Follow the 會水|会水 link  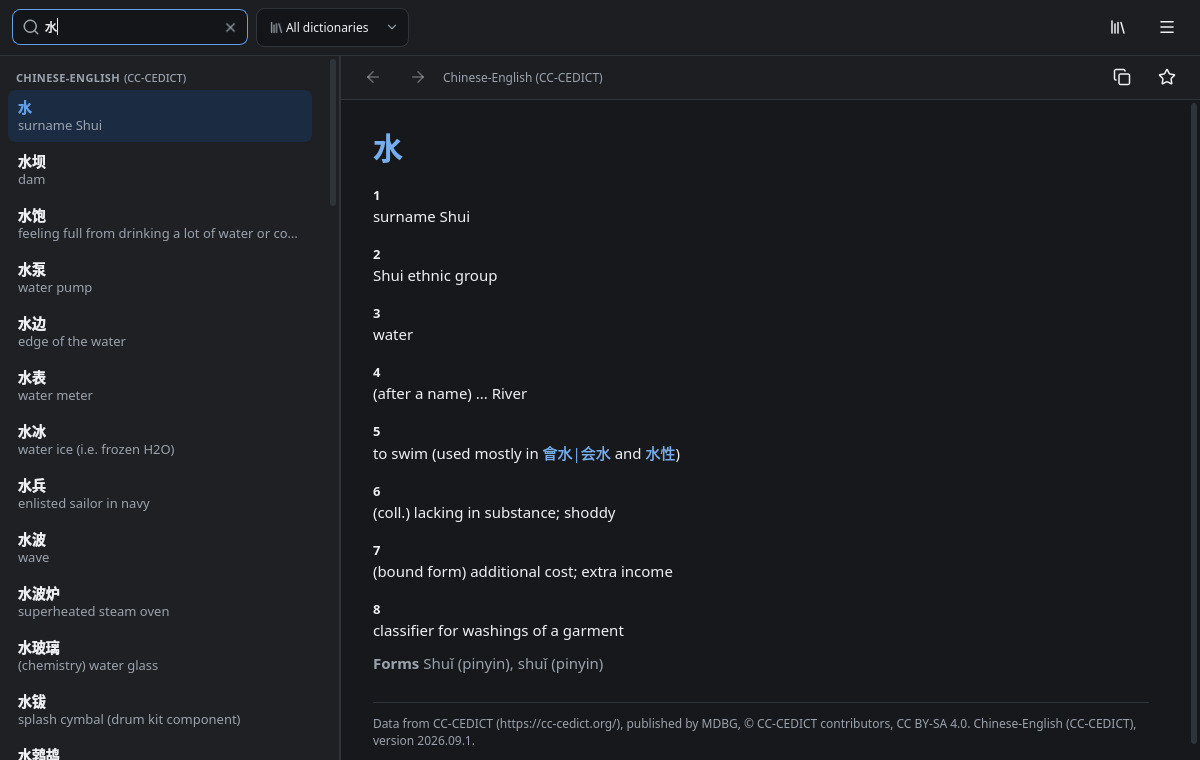pos(576,453)
